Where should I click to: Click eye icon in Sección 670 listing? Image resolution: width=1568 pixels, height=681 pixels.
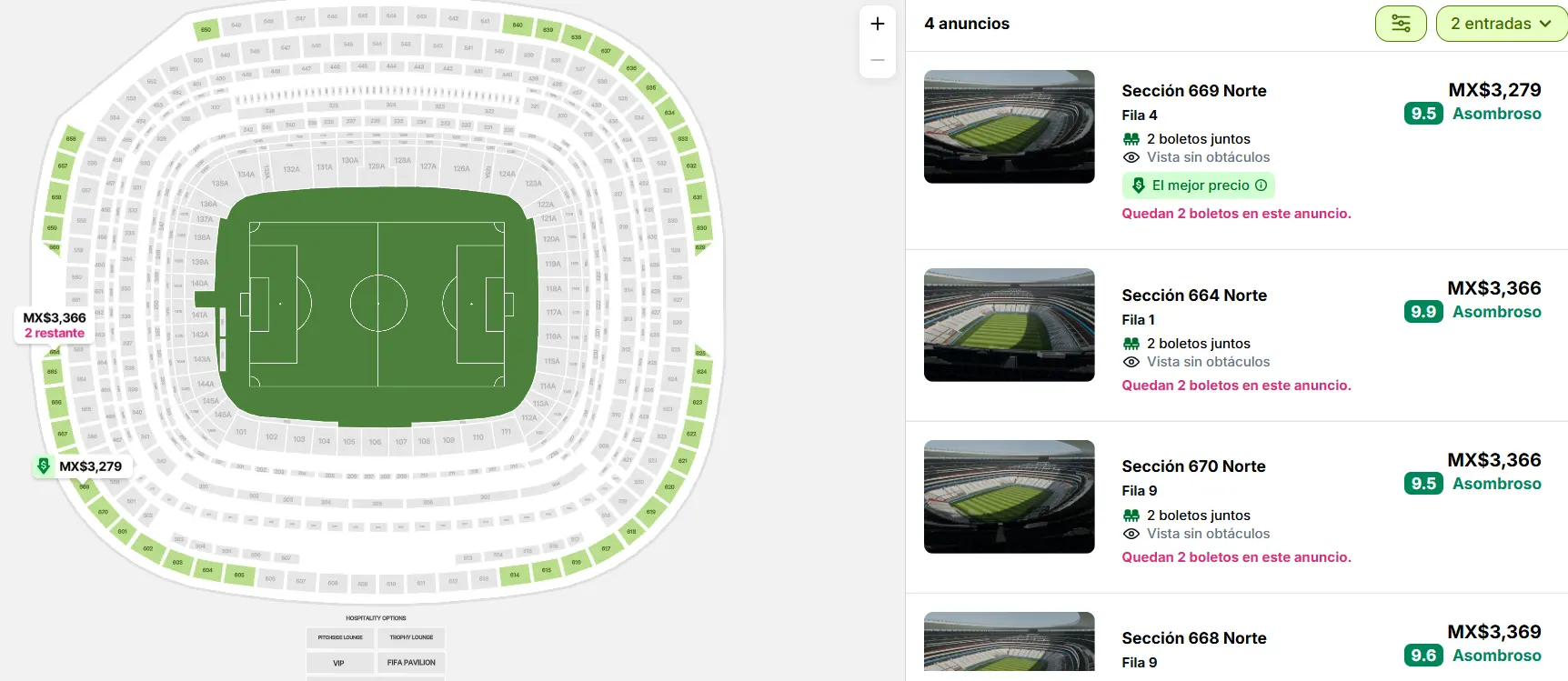click(1131, 534)
